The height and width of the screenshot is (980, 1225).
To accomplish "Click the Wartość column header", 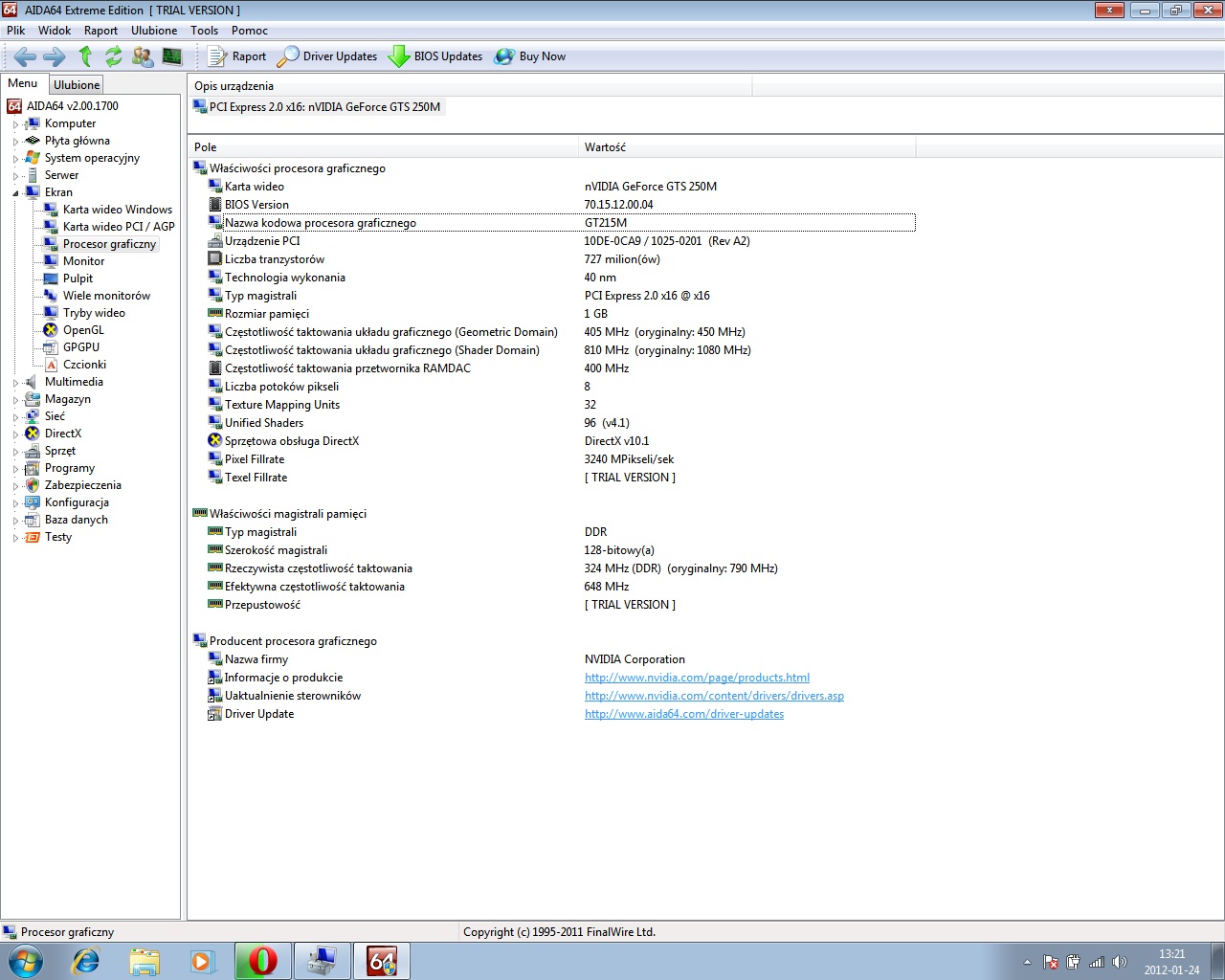I will tap(746, 147).
